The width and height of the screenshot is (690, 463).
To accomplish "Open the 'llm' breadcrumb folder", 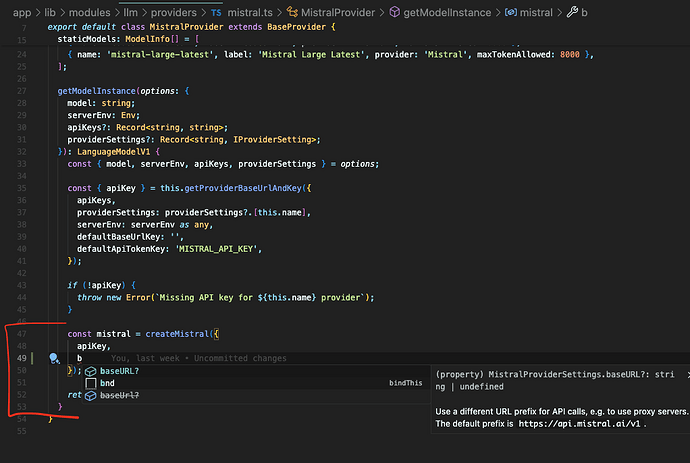I will [x=131, y=13].
